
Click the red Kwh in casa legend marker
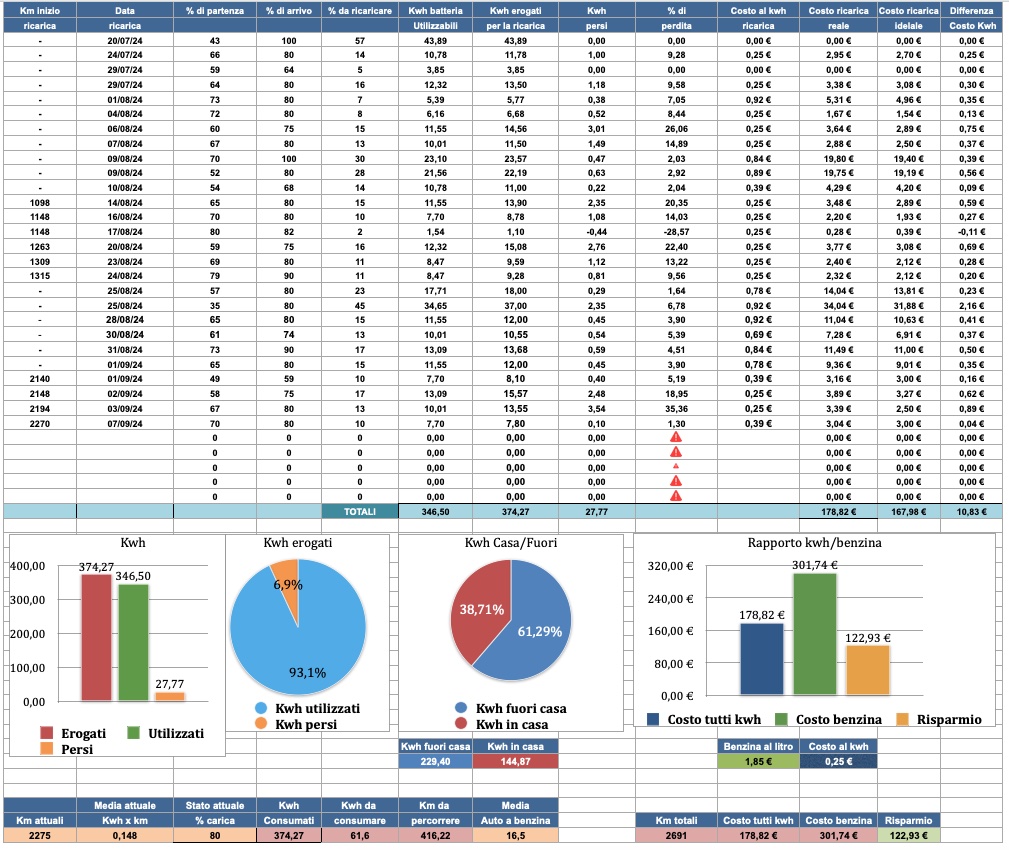click(459, 723)
